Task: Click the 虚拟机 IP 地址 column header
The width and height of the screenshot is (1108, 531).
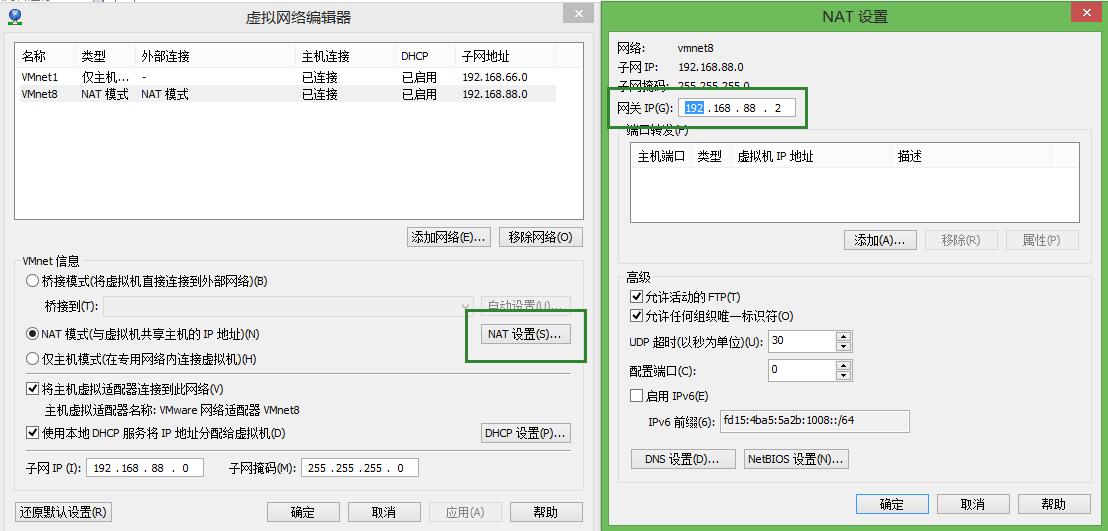Action: pos(811,156)
